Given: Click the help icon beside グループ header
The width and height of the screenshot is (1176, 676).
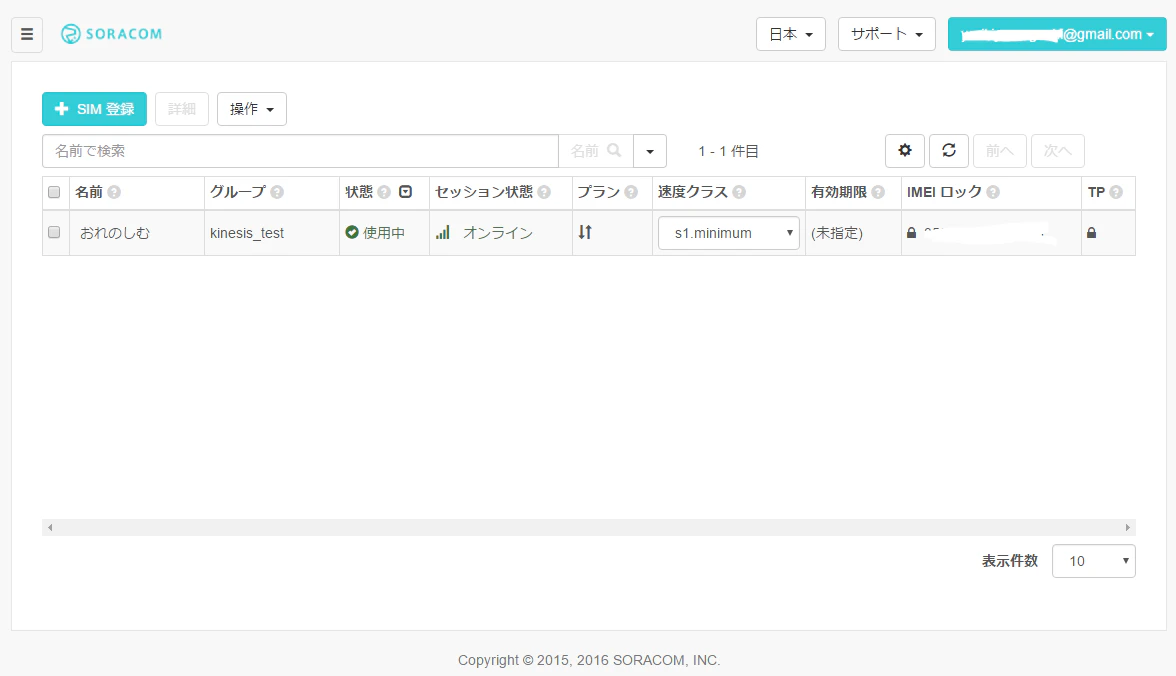Looking at the screenshot, I should coord(278,192).
